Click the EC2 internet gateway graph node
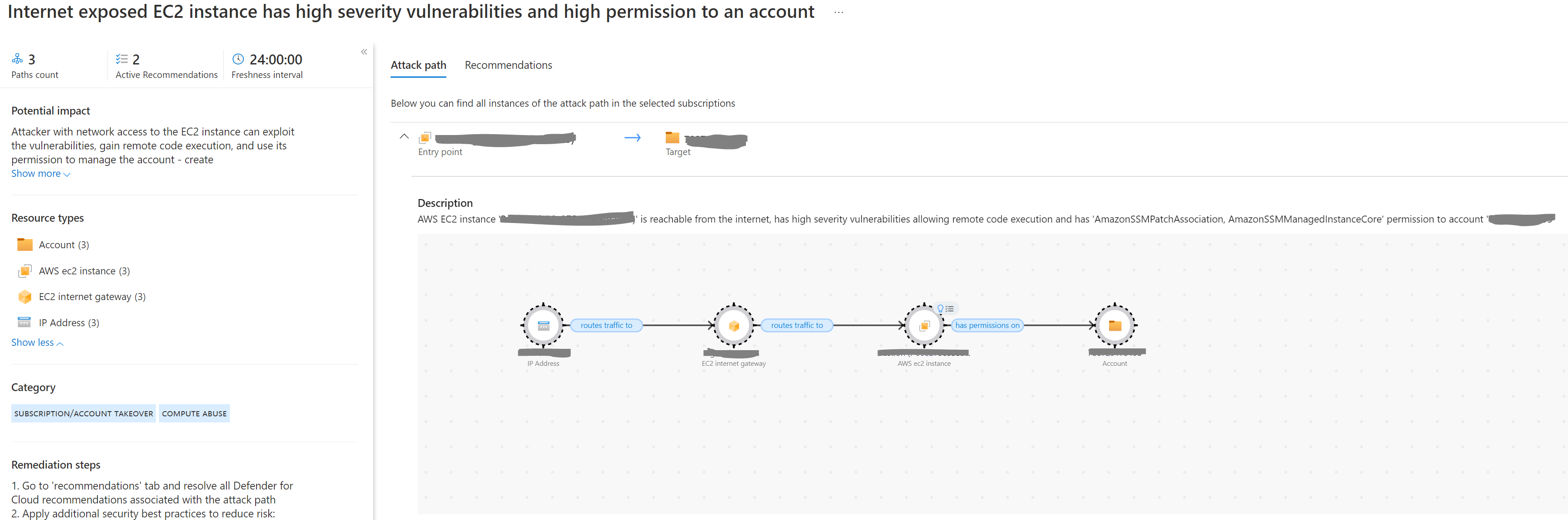The image size is (1568, 520). click(x=733, y=325)
